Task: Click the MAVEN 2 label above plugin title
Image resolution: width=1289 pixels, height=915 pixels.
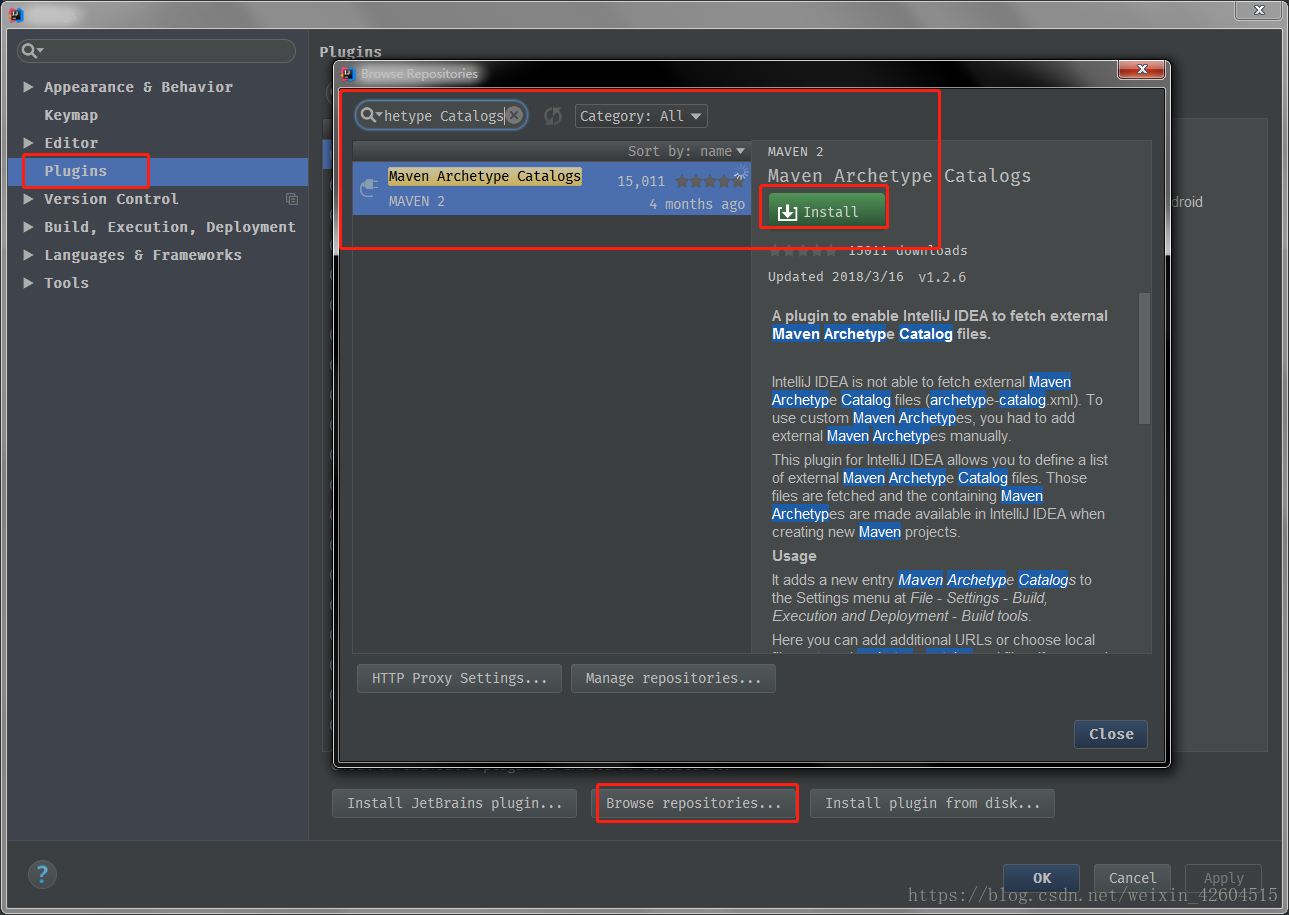Action: pyautogui.click(x=796, y=152)
